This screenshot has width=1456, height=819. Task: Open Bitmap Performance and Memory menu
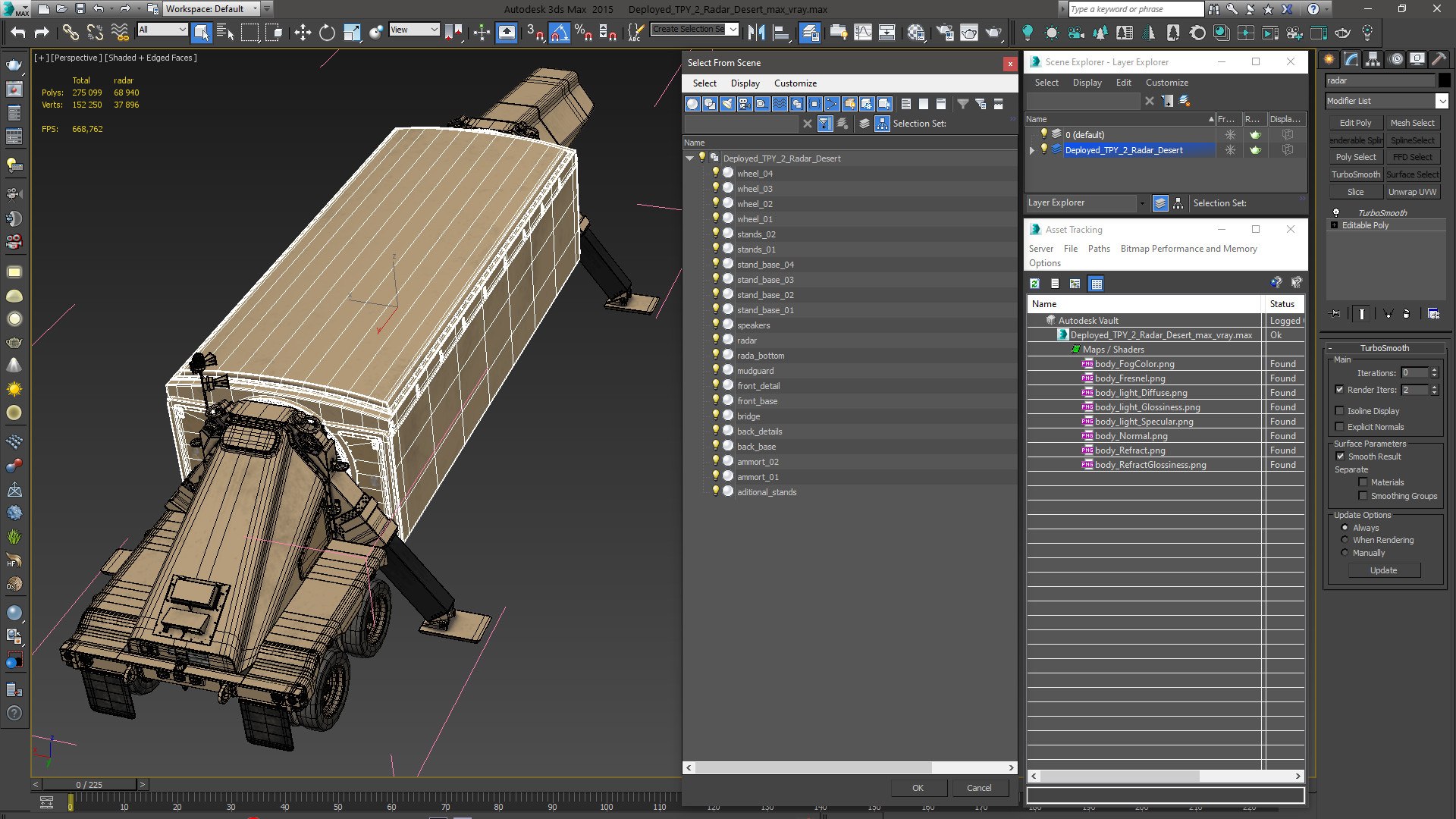pyautogui.click(x=1188, y=249)
